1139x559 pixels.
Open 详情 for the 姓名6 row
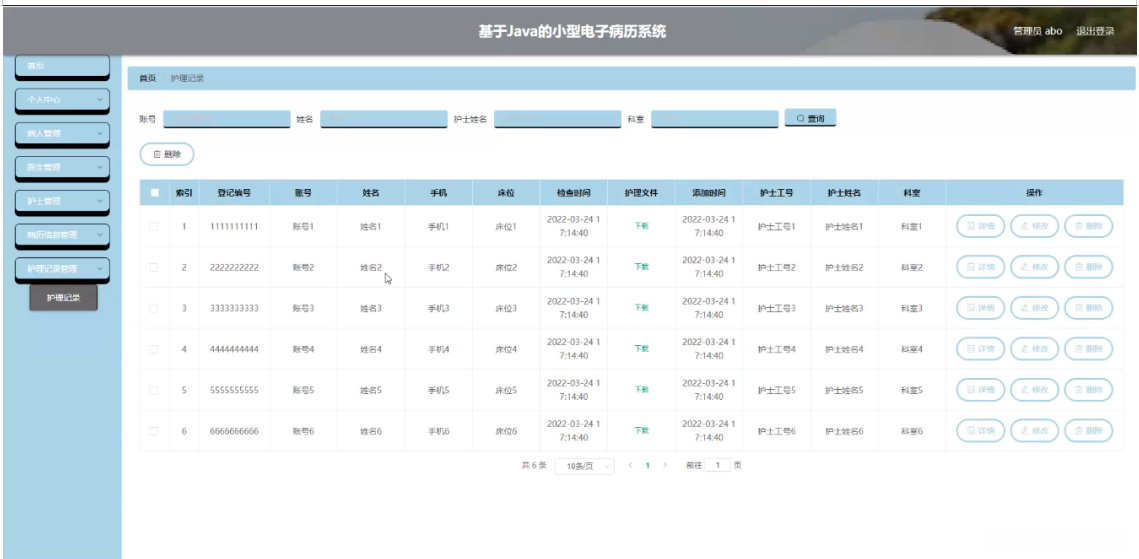[980, 431]
